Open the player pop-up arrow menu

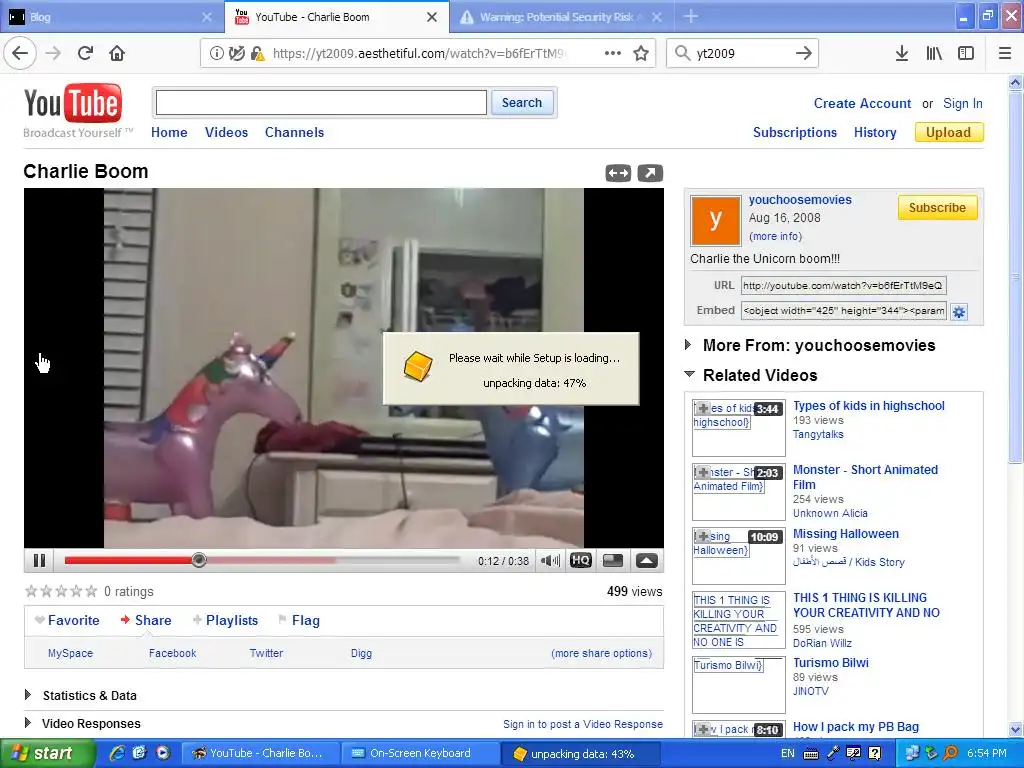click(x=647, y=560)
